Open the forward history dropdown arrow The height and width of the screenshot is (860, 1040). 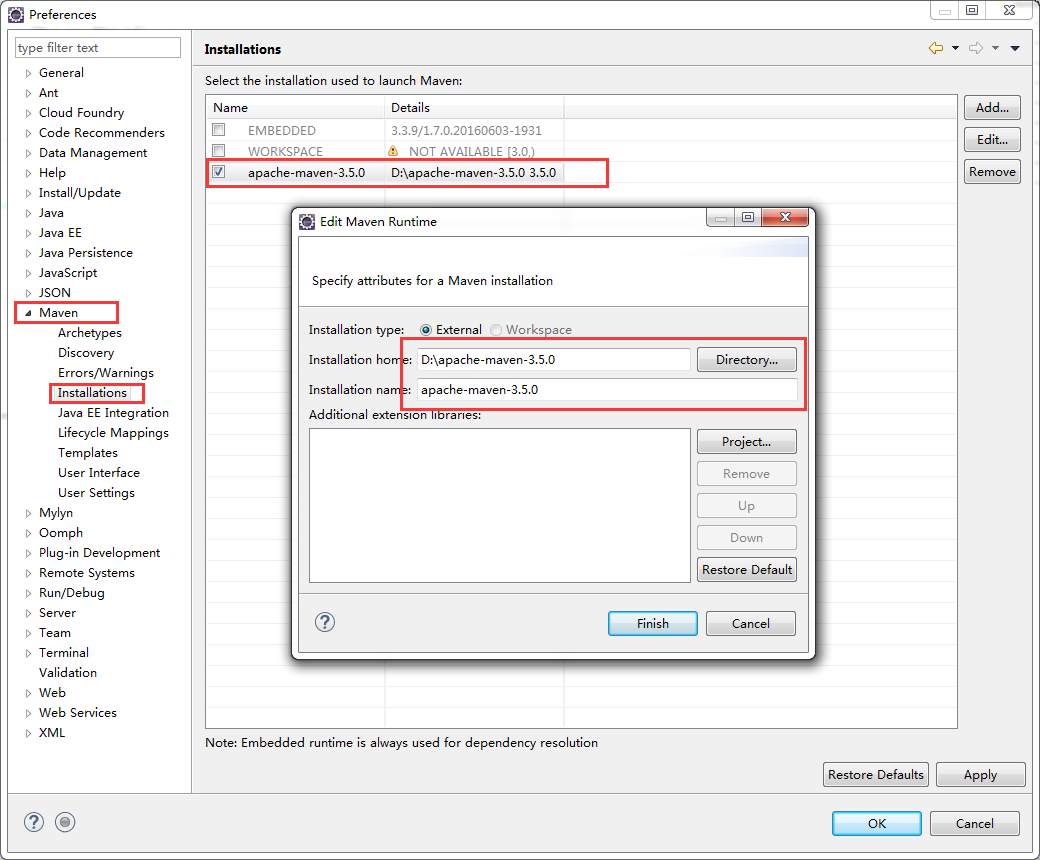tap(995, 48)
